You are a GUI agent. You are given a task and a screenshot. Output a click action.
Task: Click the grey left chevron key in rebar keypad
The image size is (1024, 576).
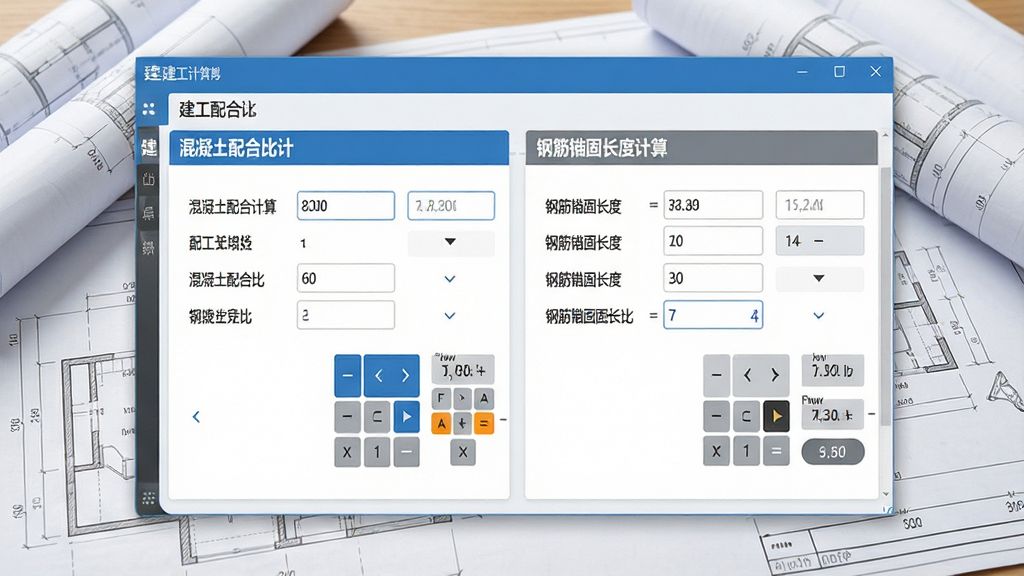coord(748,375)
